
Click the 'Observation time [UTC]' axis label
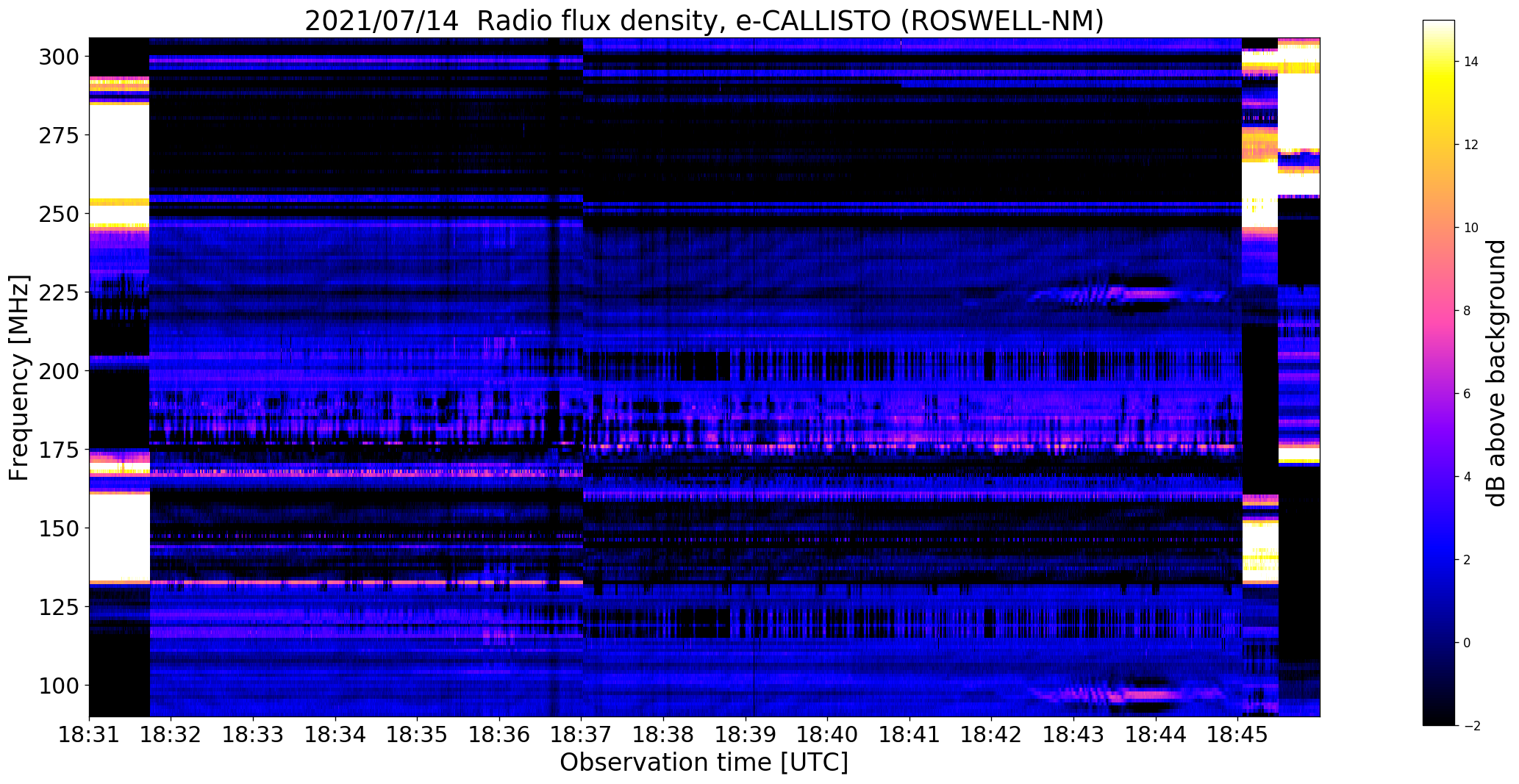click(x=704, y=763)
